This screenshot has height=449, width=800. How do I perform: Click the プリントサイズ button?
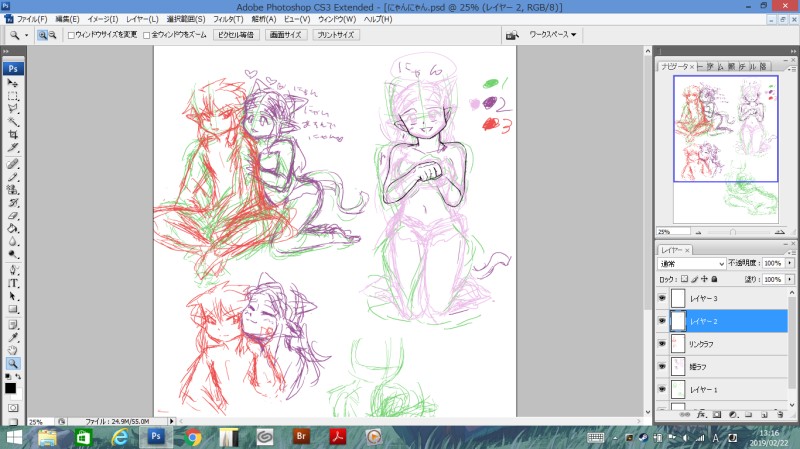(x=335, y=35)
